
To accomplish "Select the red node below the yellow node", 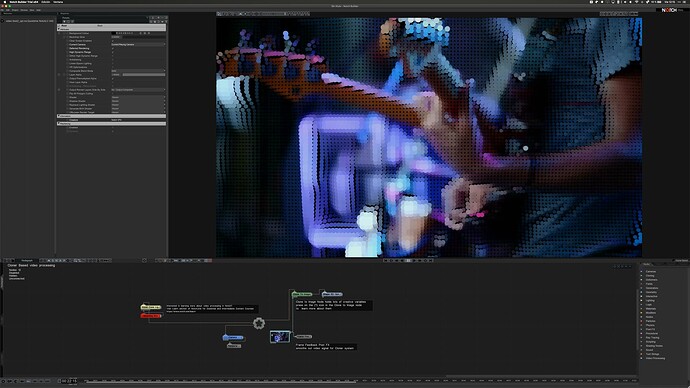I will (150, 315).
